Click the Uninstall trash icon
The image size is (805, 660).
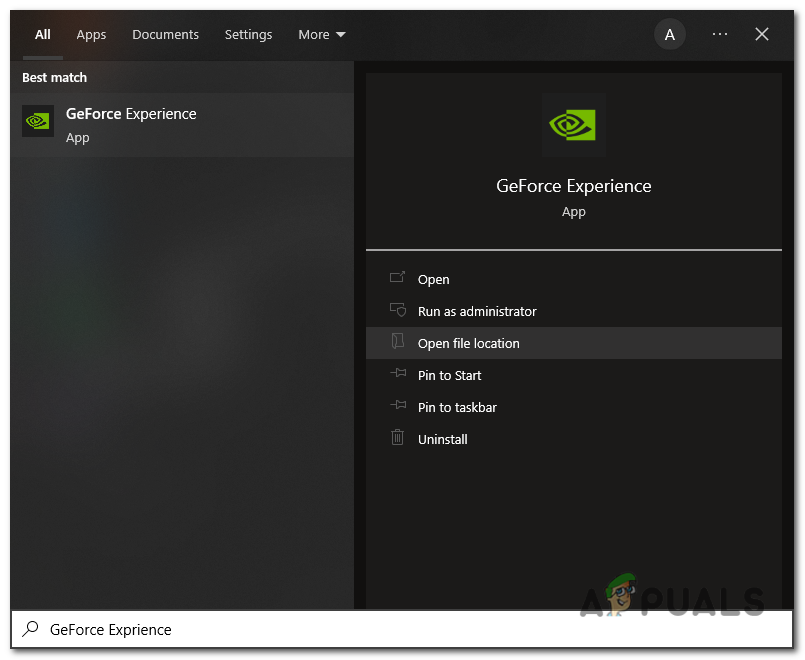pyautogui.click(x=398, y=439)
